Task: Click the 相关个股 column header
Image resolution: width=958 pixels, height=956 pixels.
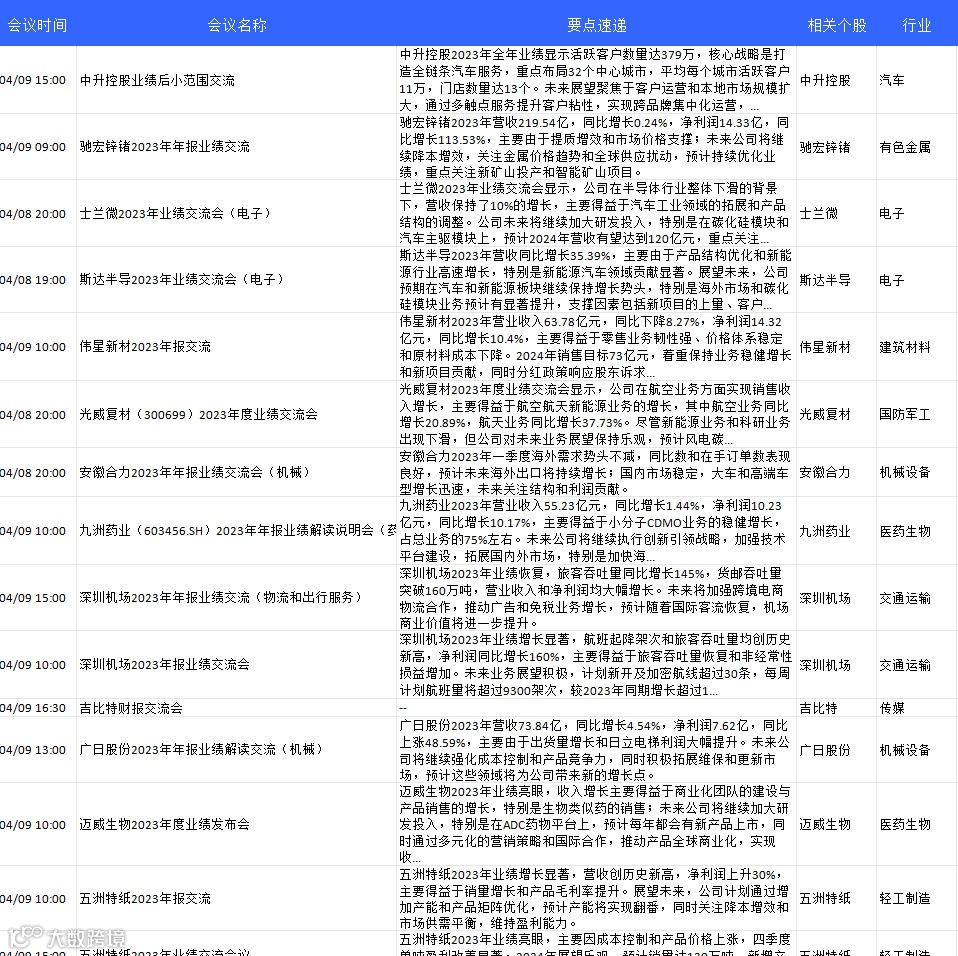Action: pyautogui.click(x=836, y=25)
